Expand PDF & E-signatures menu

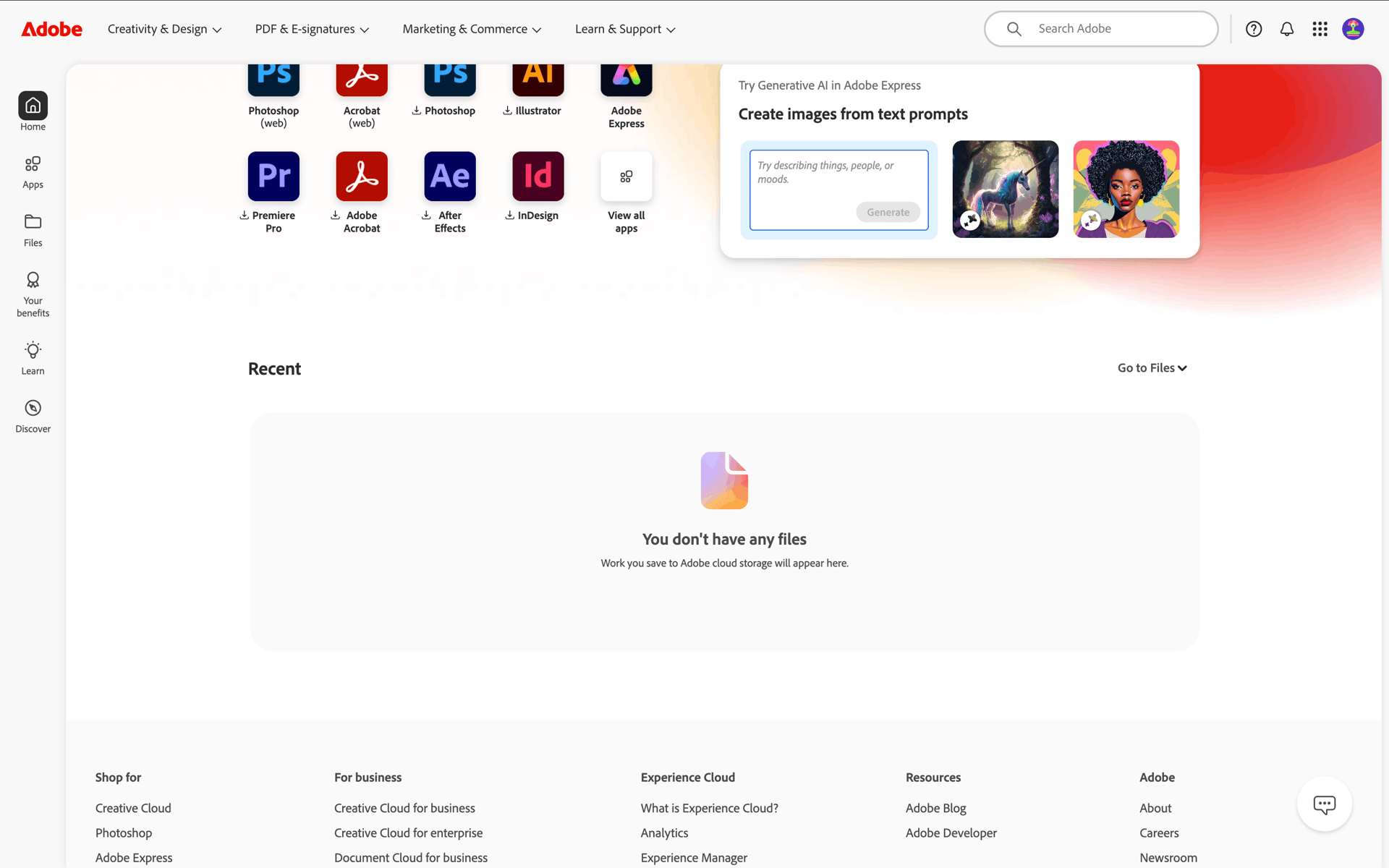(312, 29)
